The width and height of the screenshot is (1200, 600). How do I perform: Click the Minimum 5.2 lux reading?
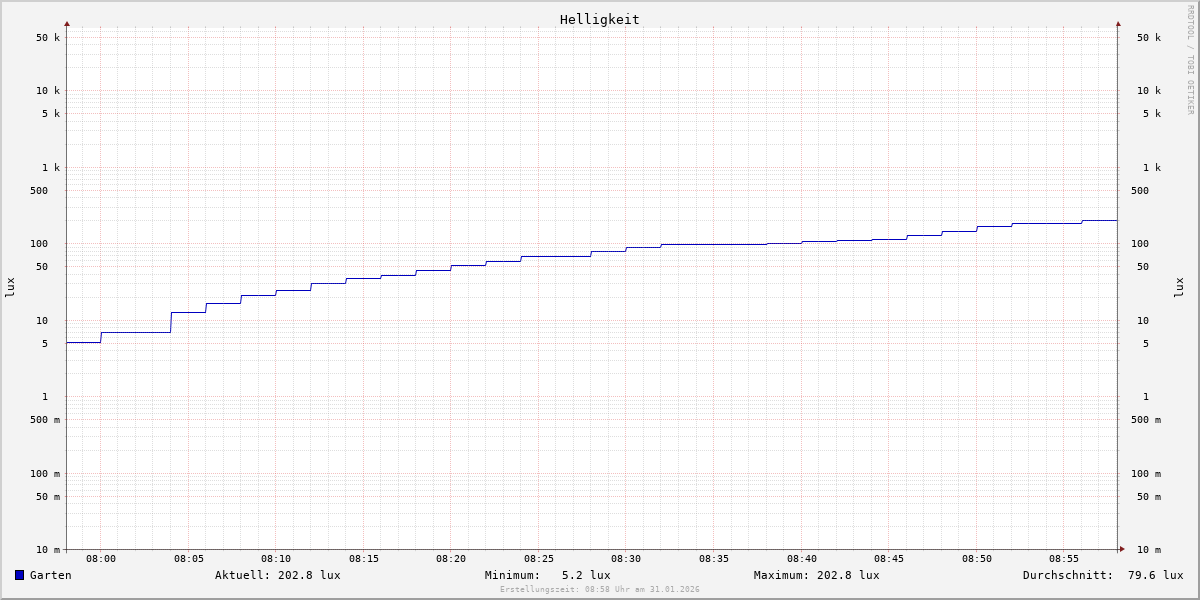[x=547, y=575]
